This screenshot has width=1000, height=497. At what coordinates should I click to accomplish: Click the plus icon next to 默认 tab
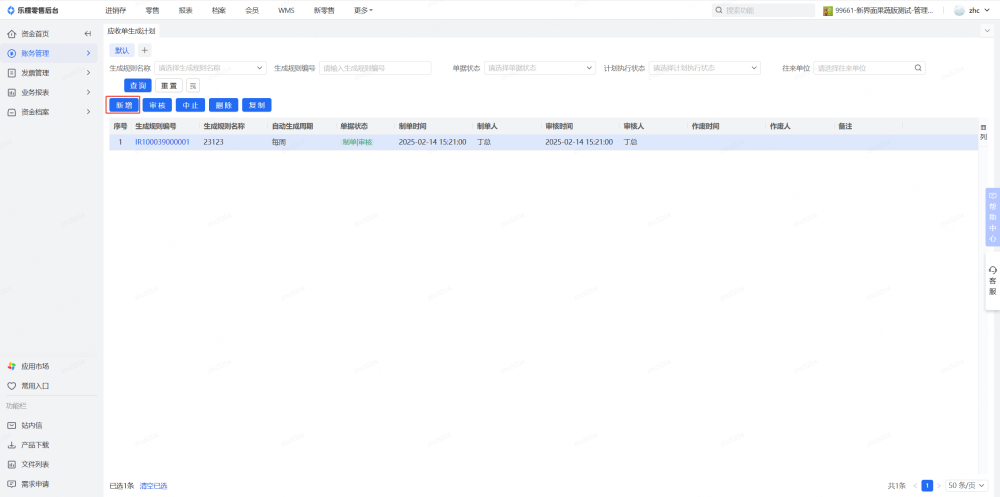144,50
